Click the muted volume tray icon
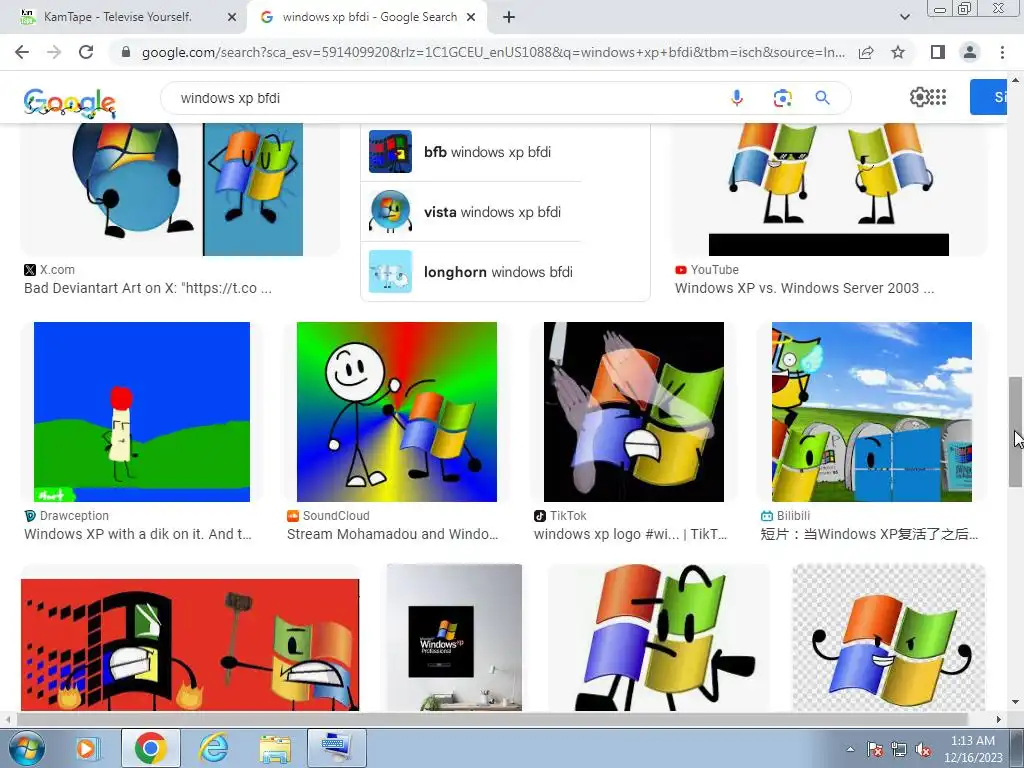The height and width of the screenshot is (768, 1024). 923,749
